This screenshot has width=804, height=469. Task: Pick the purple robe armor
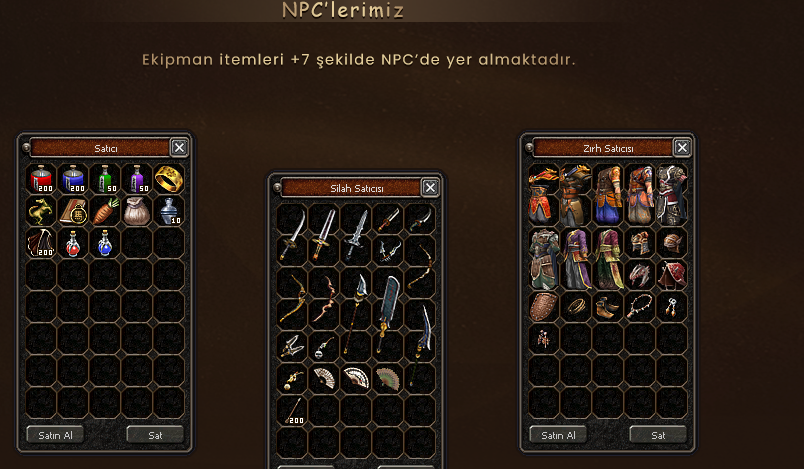click(x=576, y=259)
